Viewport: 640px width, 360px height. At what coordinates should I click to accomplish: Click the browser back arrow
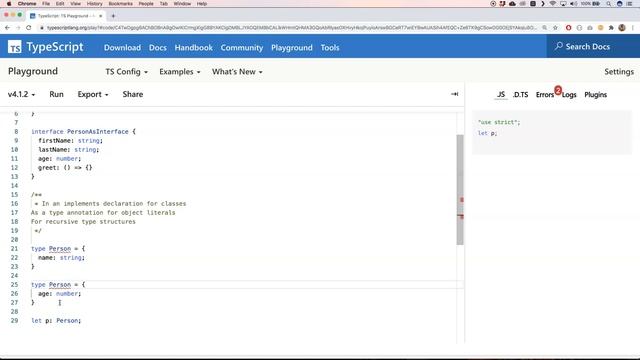pyautogui.click(x=7, y=28)
